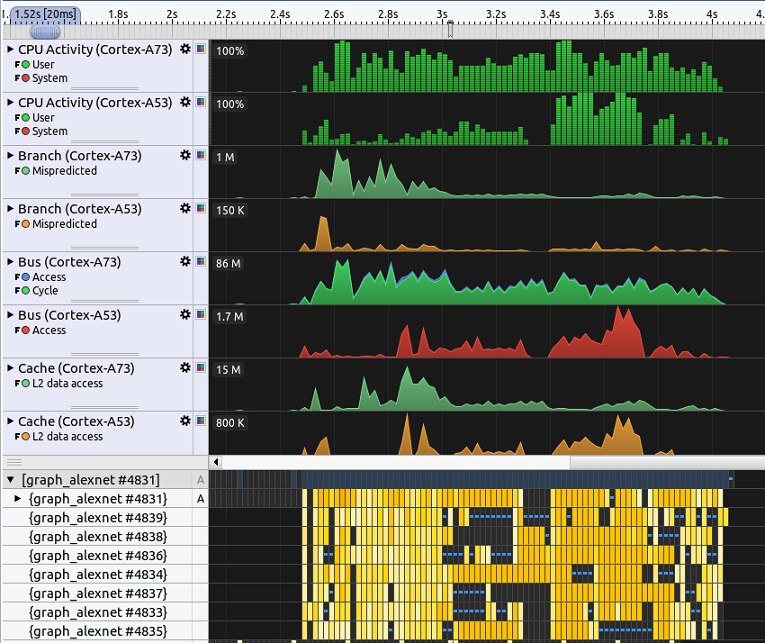Open chart type icon for Bus (Cortex-A53)
Image resolution: width=765 pixels, height=643 pixels.
201,315
